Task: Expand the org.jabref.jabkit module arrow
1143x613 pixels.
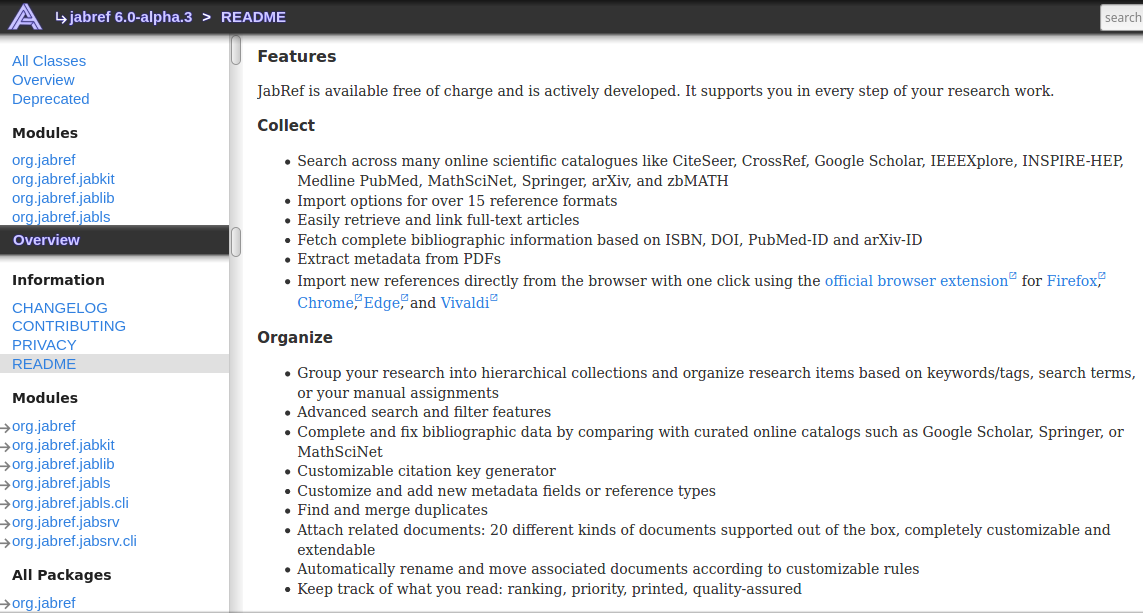Action: click(x=6, y=447)
